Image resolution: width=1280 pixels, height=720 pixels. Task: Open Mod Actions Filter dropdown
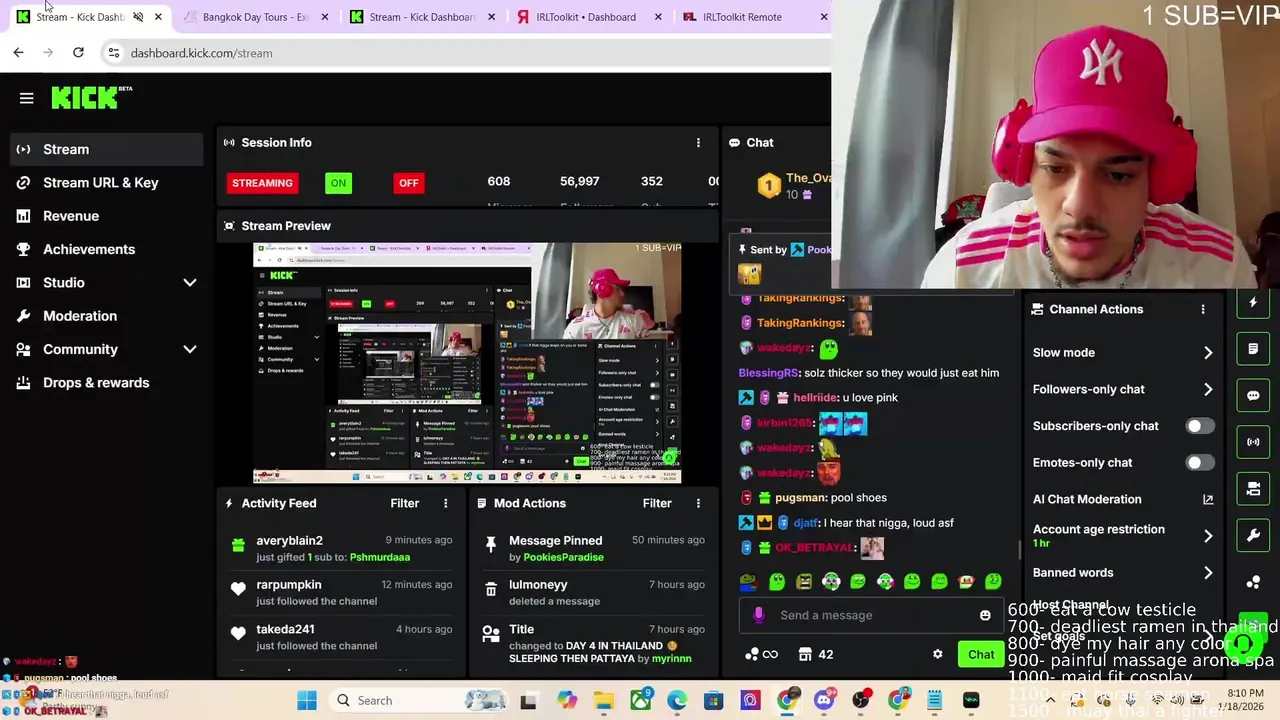tap(657, 503)
